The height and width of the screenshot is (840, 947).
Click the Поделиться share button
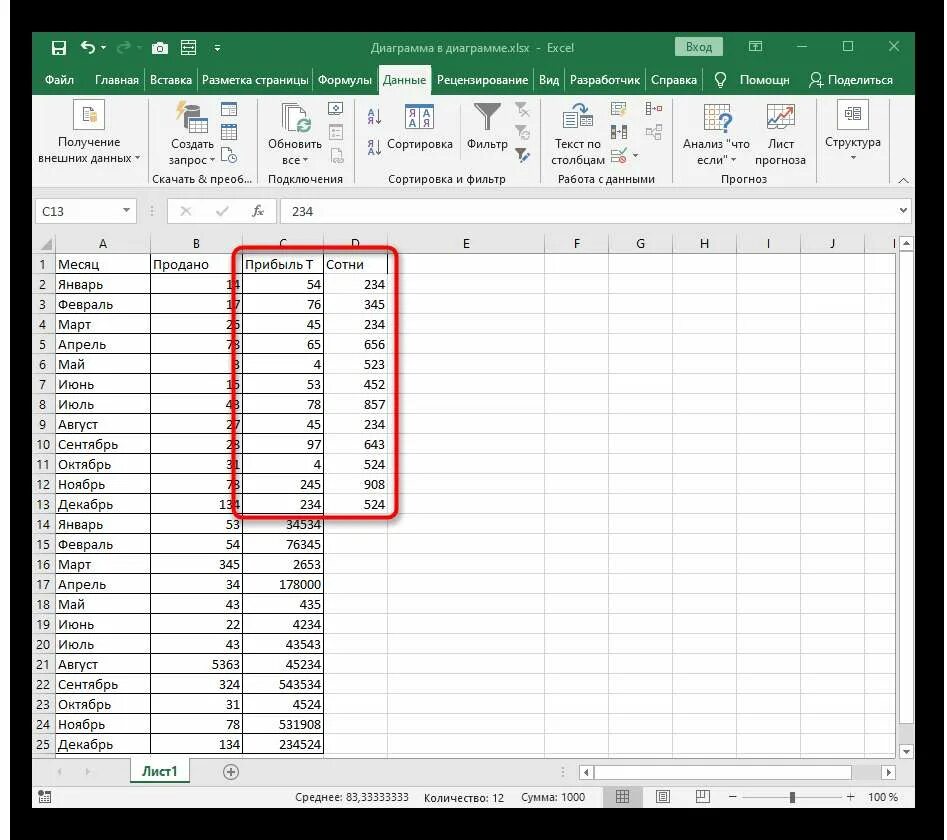pyautogui.click(x=850, y=80)
